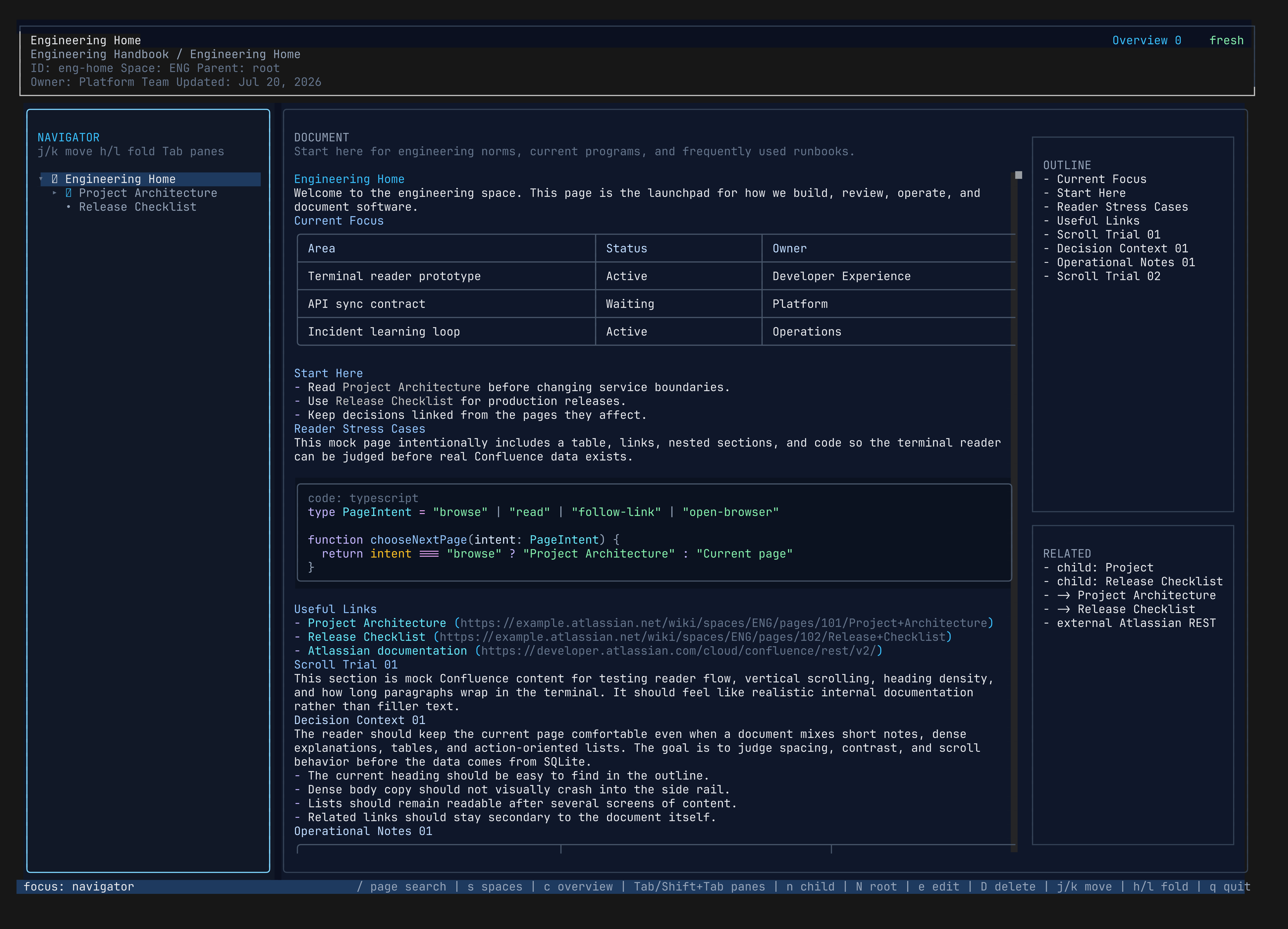Open 'child: Release Checklist' related entry
This screenshot has height=929, width=1288.
tap(1140, 582)
